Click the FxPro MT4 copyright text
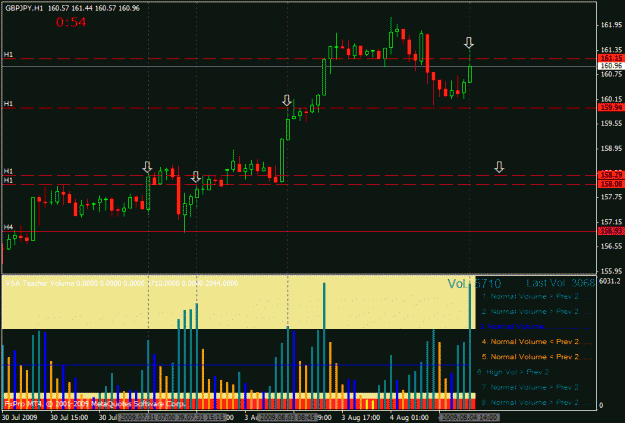The width and height of the screenshot is (625, 423). 95,404
